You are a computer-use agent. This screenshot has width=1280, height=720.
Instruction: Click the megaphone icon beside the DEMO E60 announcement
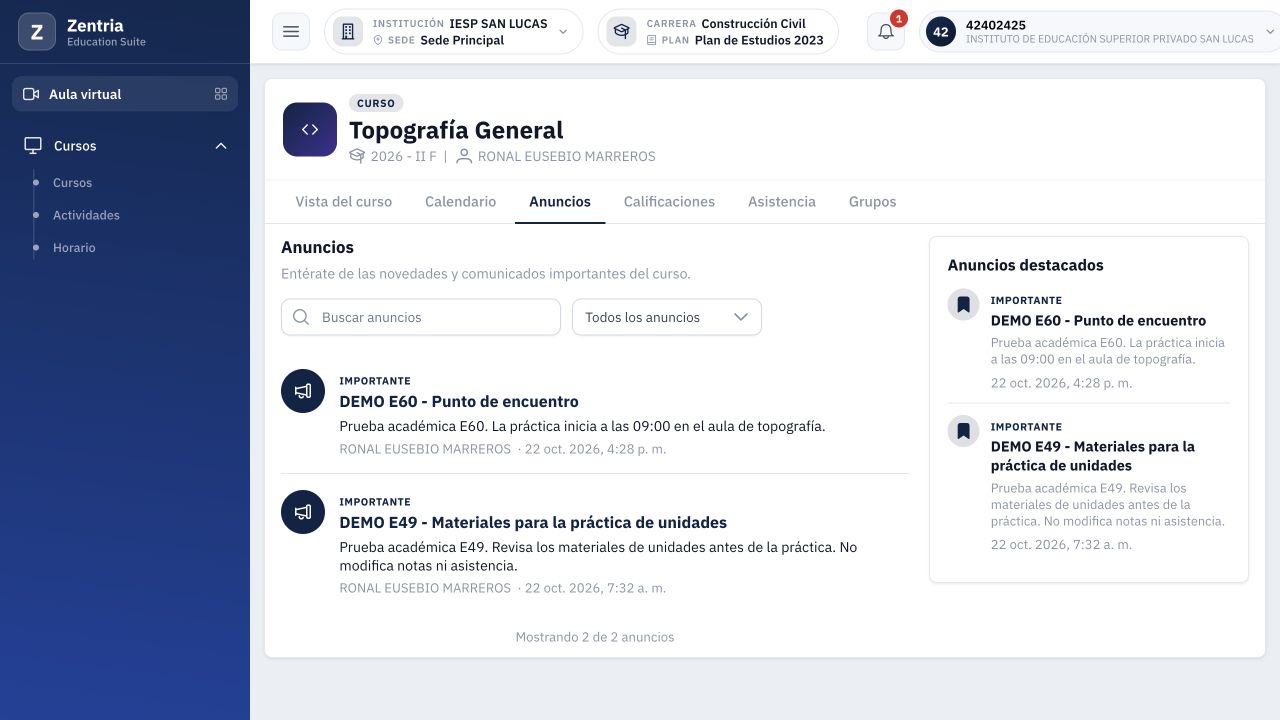(303, 391)
